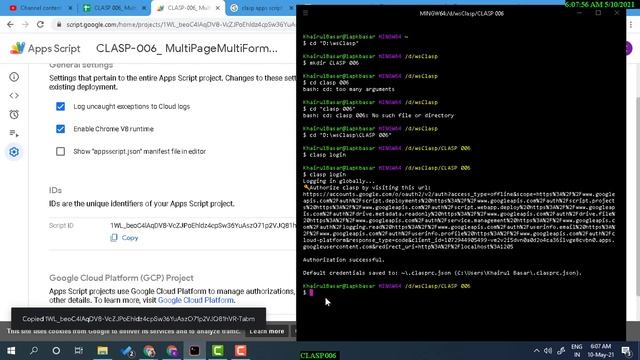Click the blue taskbar icon with badge 2
Viewport: 640px width, 360px height.
tap(127, 351)
